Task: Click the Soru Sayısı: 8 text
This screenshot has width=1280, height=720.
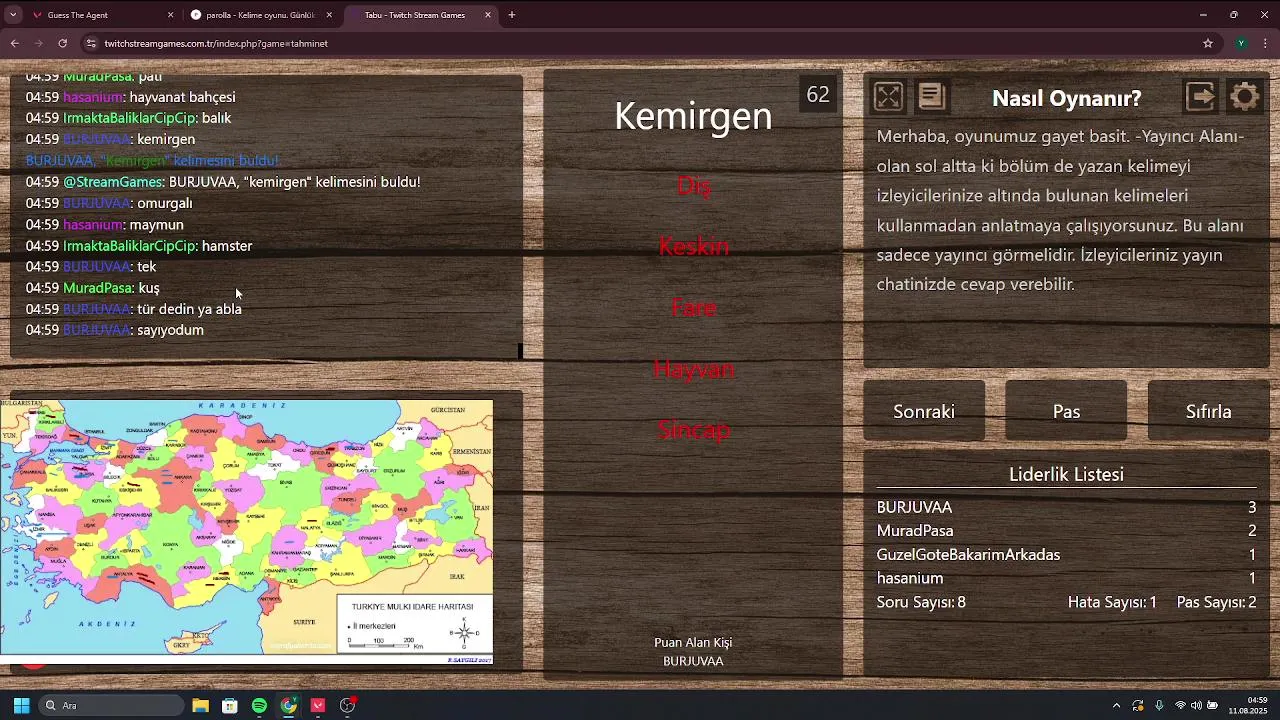Action: click(921, 602)
